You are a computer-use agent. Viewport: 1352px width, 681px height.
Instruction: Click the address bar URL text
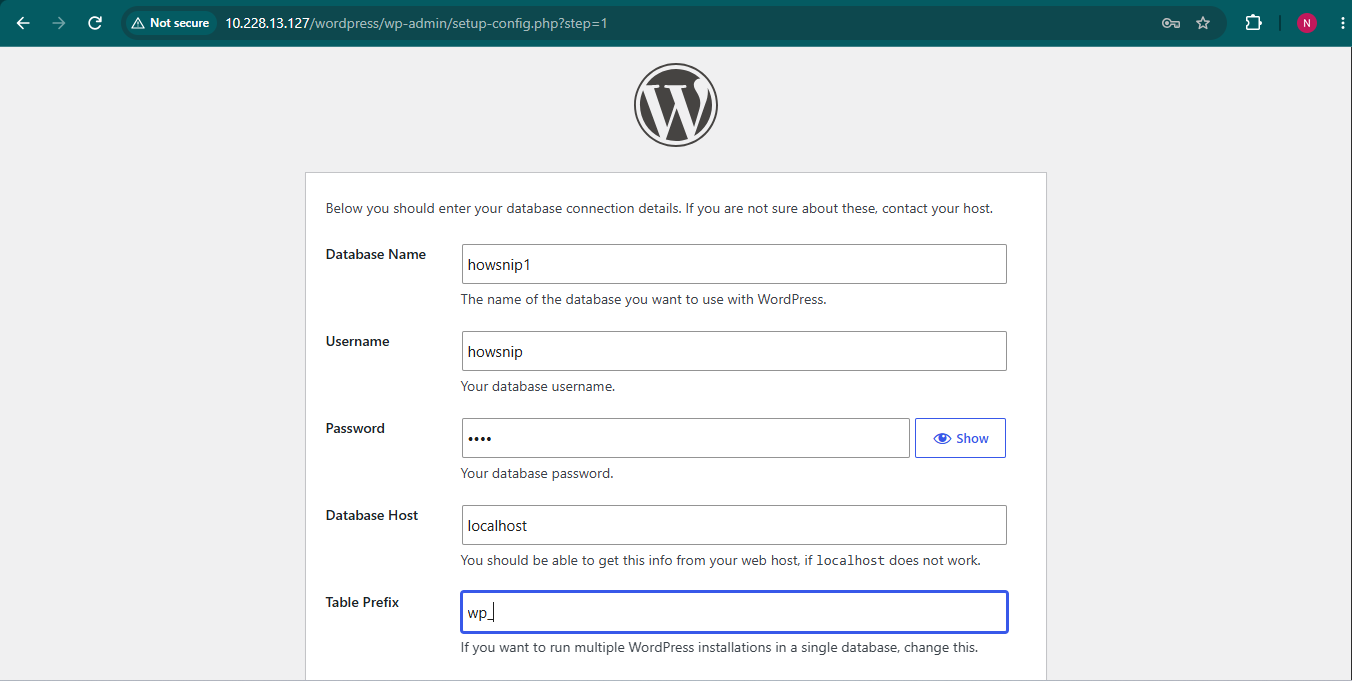(416, 22)
